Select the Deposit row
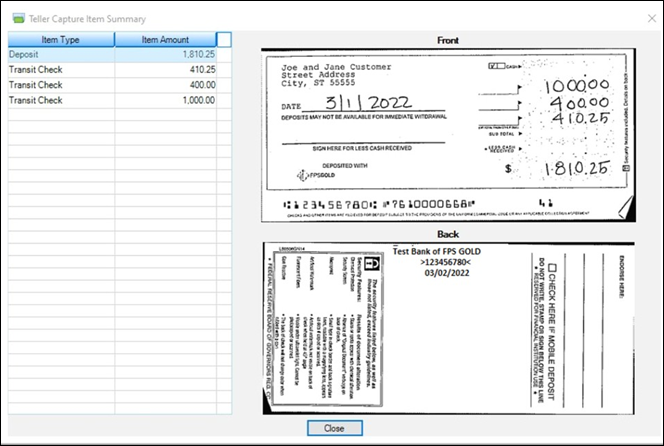Viewport: 664px width, 446px height. tap(120, 54)
